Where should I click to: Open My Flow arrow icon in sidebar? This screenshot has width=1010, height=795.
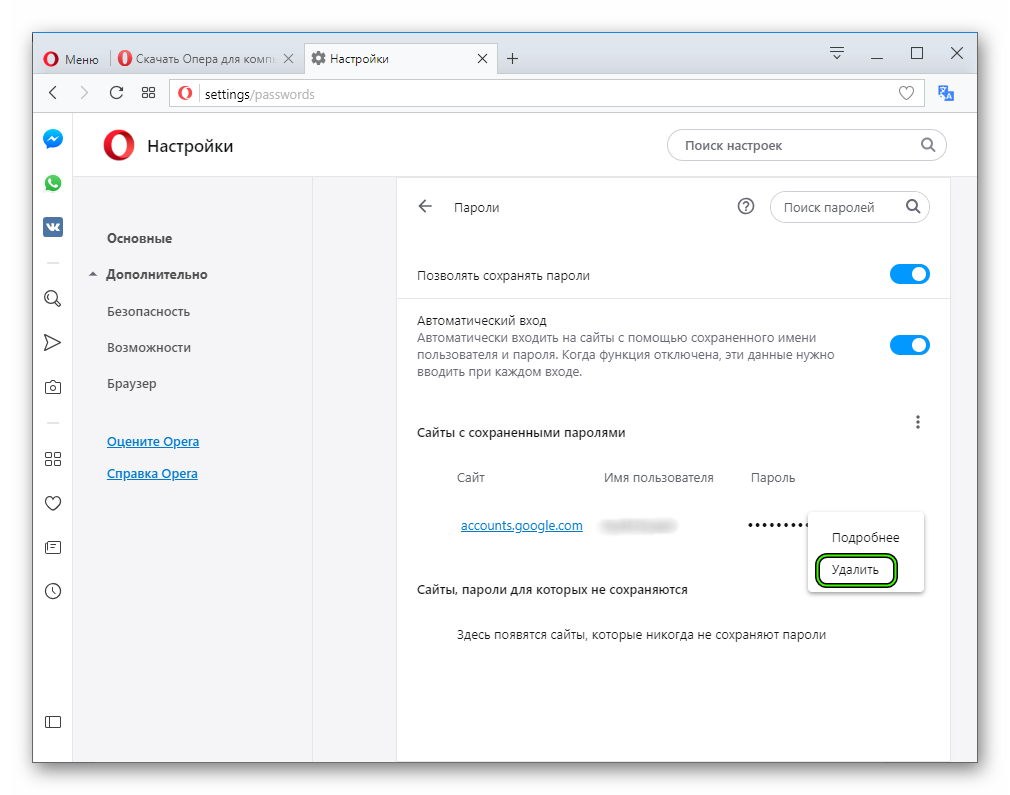click(x=53, y=342)
